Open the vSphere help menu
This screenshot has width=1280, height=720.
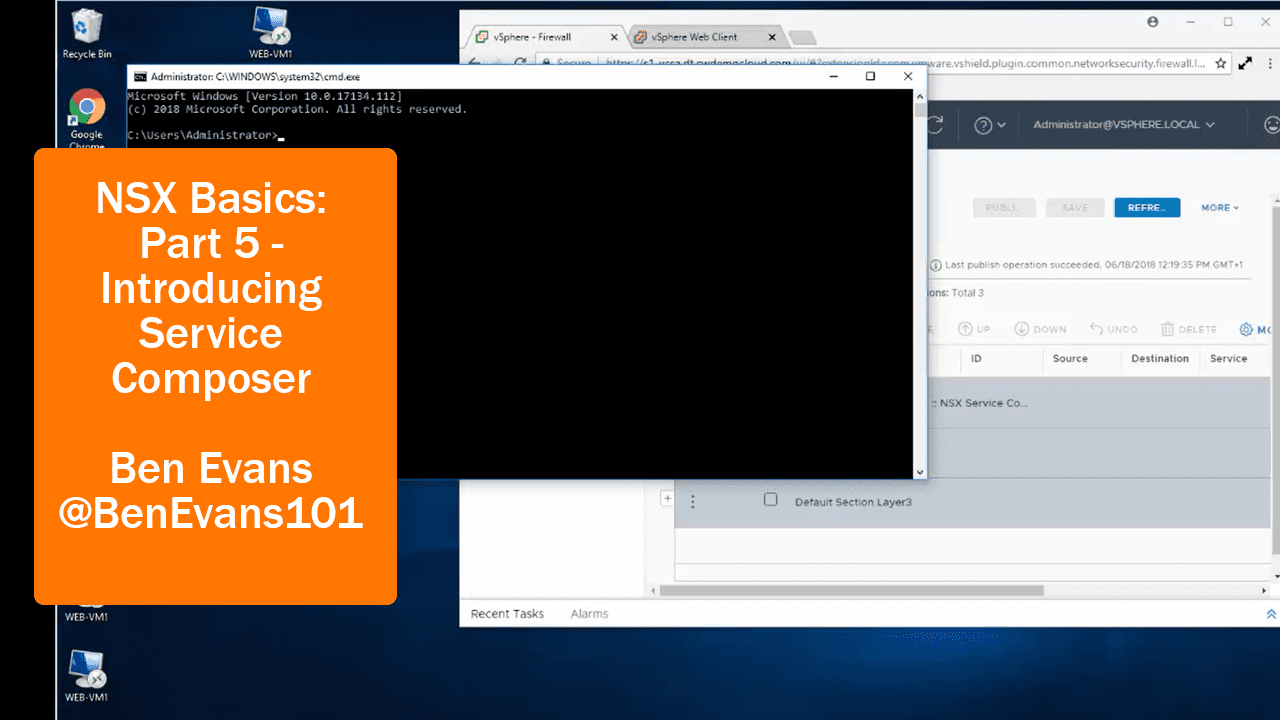(990, 125)
